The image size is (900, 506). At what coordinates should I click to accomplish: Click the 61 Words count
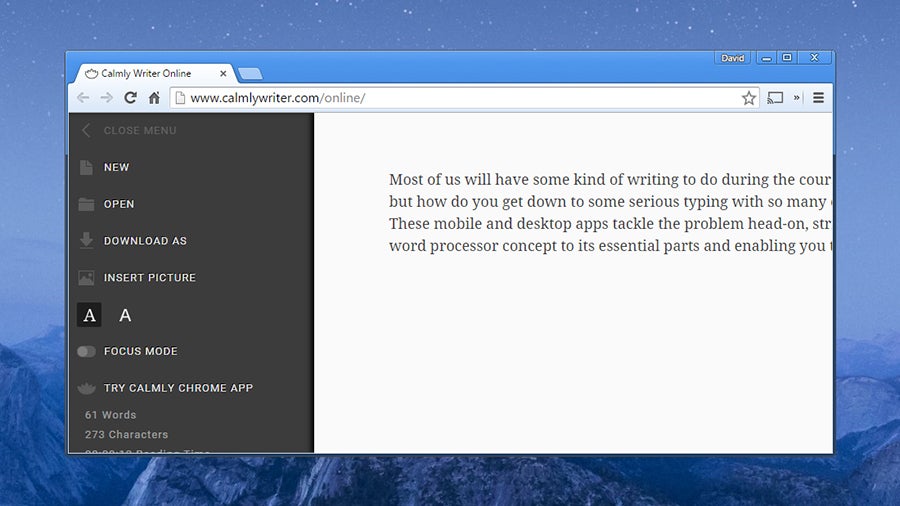(x=111, y=415)
